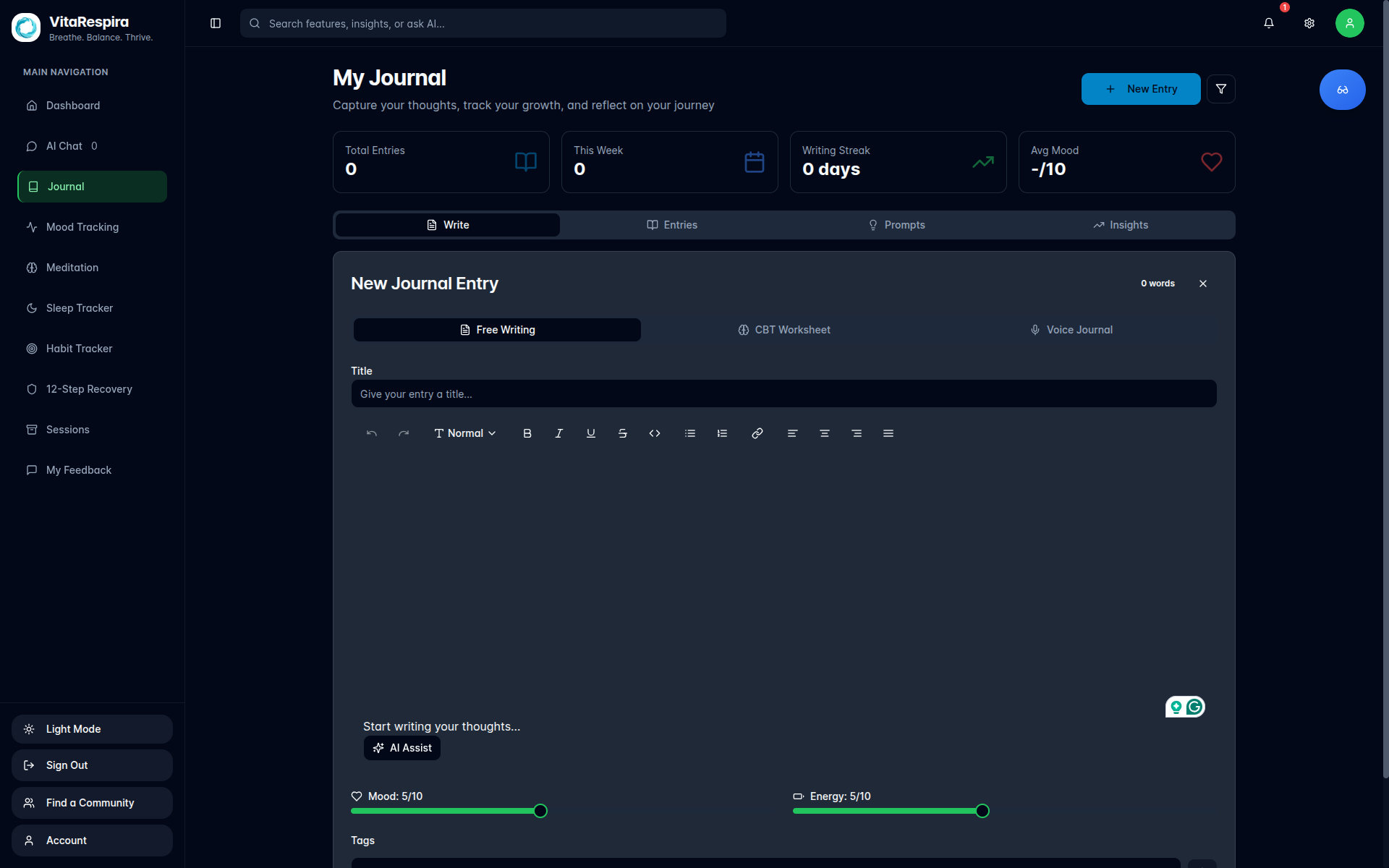Toggle the sidebar collapse button
This screenshot has height=868, width=1389.
215,23
